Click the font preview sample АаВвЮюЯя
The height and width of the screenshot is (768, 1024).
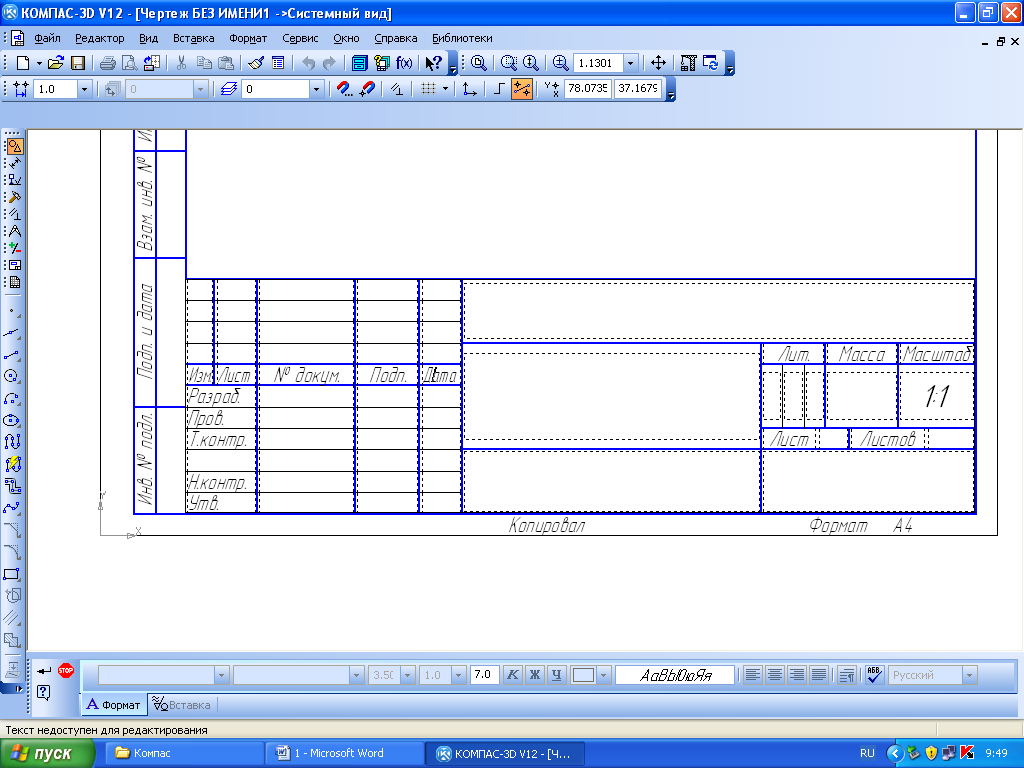[x=675, y=675]
